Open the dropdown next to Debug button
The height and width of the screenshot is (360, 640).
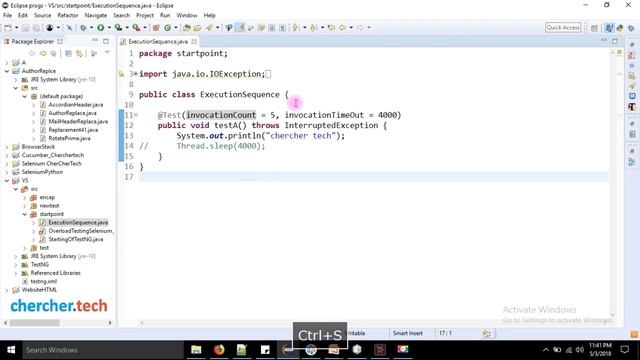tap(91, 28)
